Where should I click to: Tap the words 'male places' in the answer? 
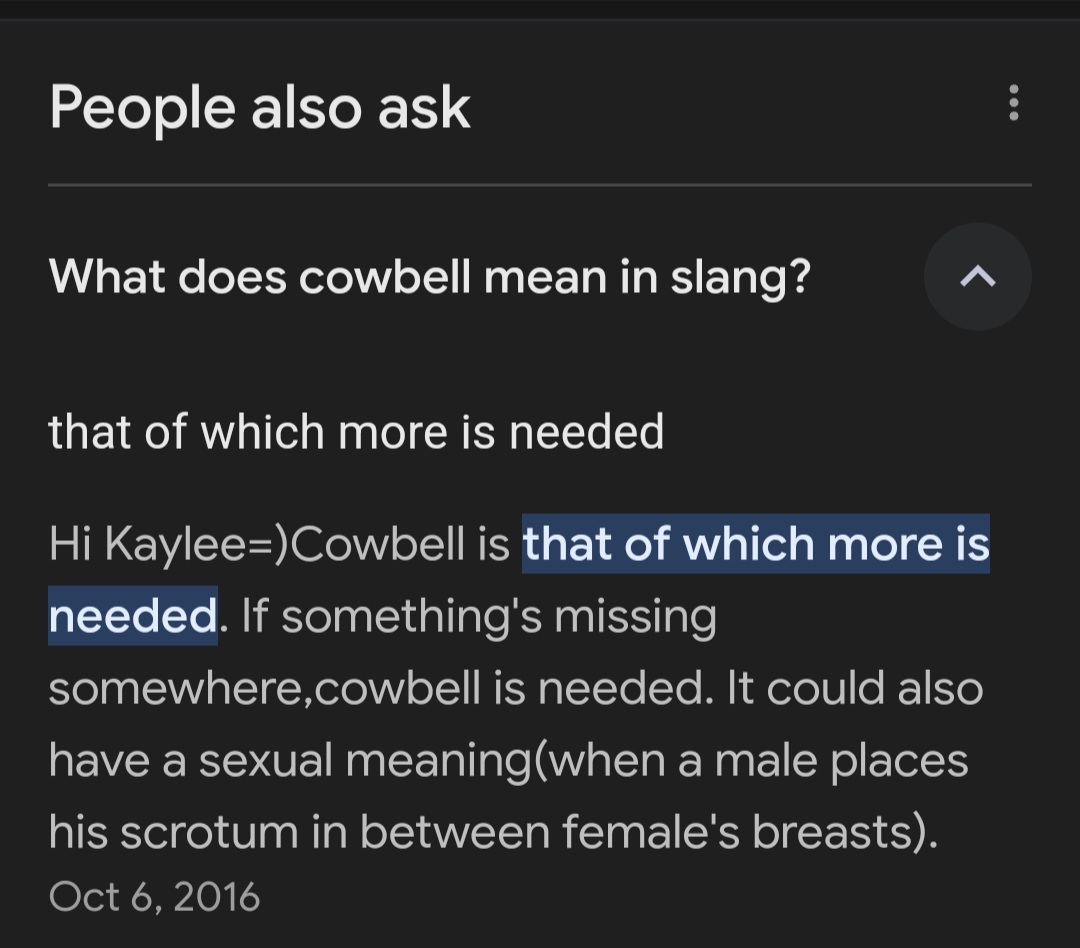[x=841, y=762]
